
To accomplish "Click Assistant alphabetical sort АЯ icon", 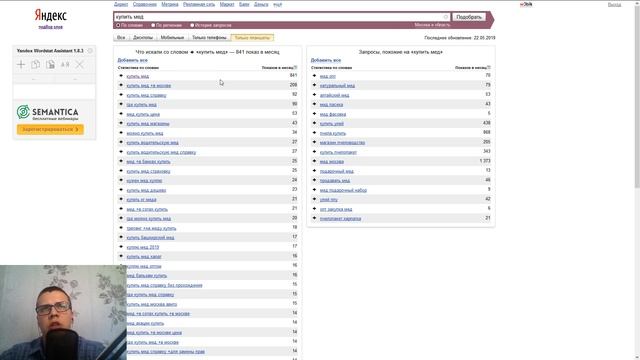I will 65,64.
